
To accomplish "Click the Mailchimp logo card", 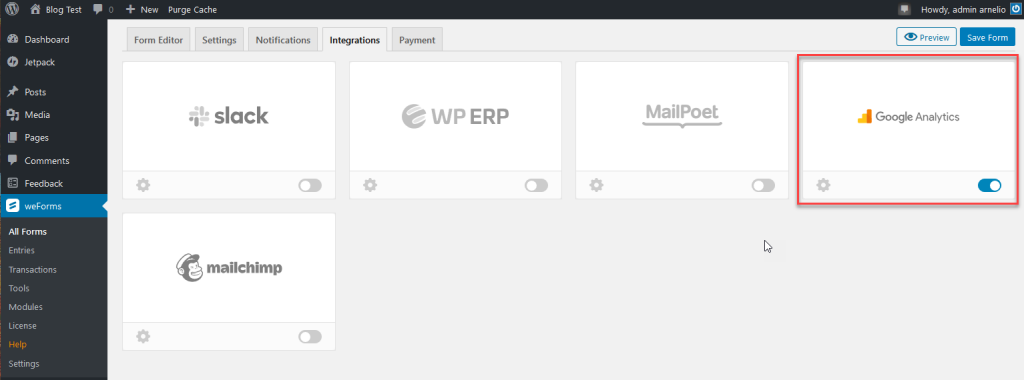I will point(229,268).
